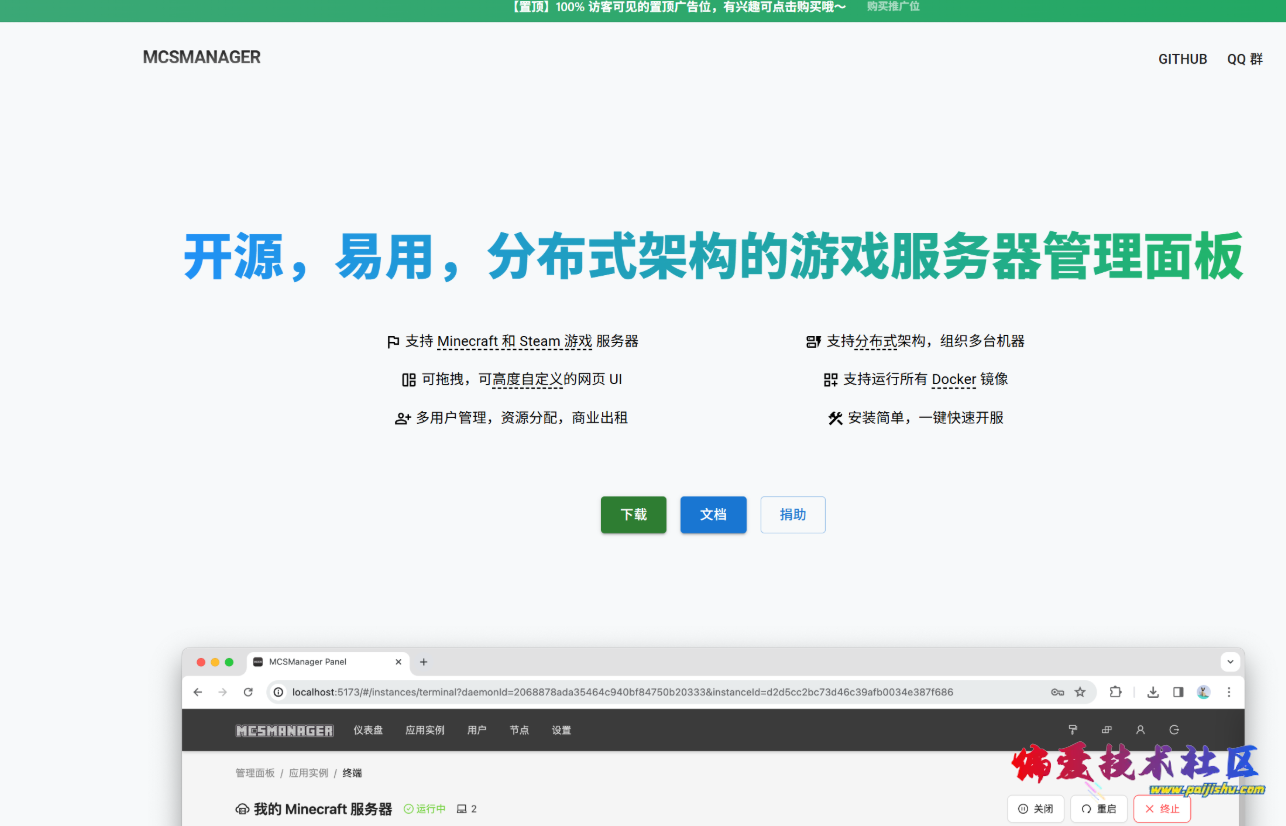Viewport: 1286px width, 826px height.
Task: Click the 捐助 button
Action: pyautogui.click(x=793, y=514)
